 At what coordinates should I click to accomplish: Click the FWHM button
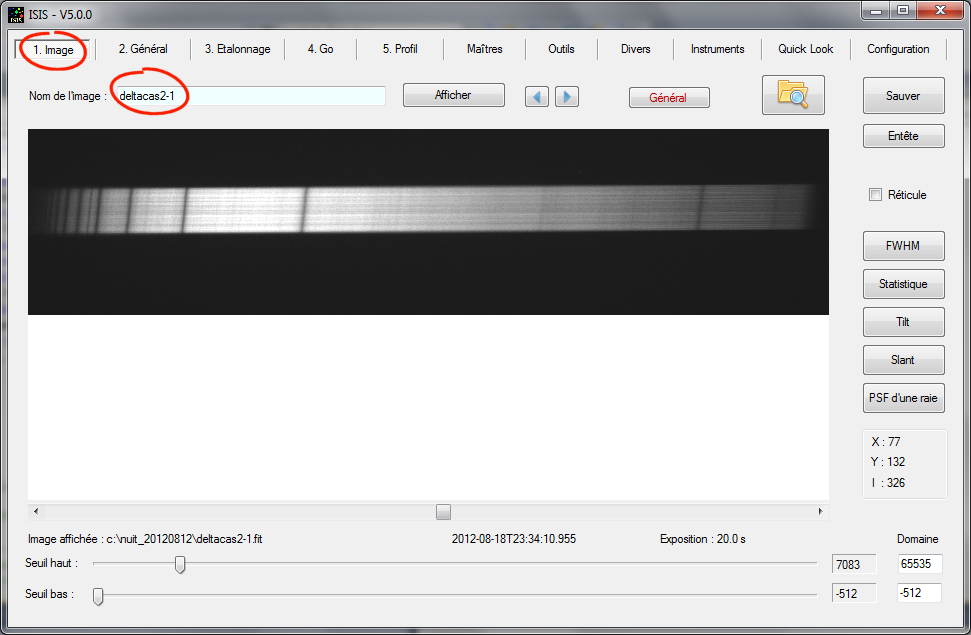point(904,246)
